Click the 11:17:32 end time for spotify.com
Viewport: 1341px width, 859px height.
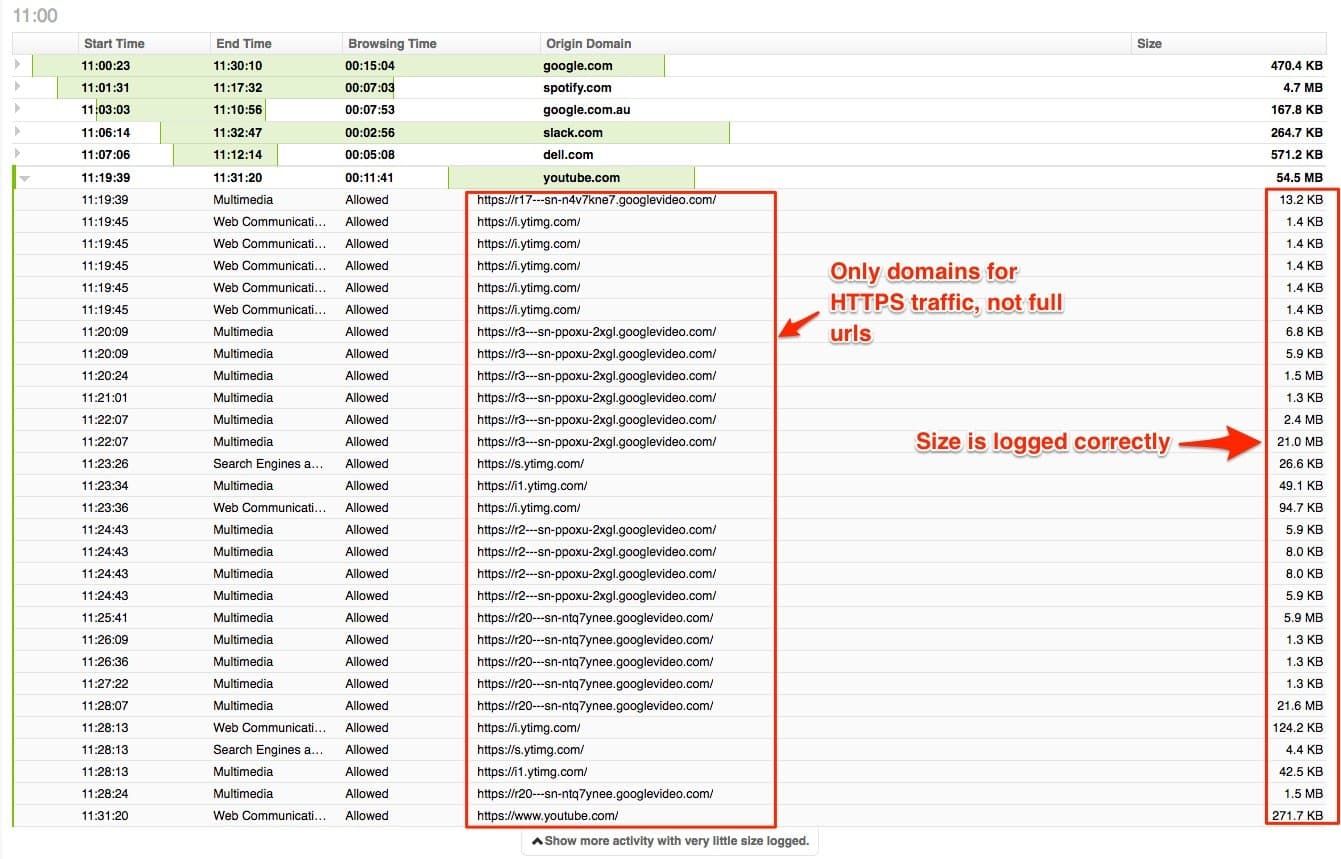pos(238,88)
